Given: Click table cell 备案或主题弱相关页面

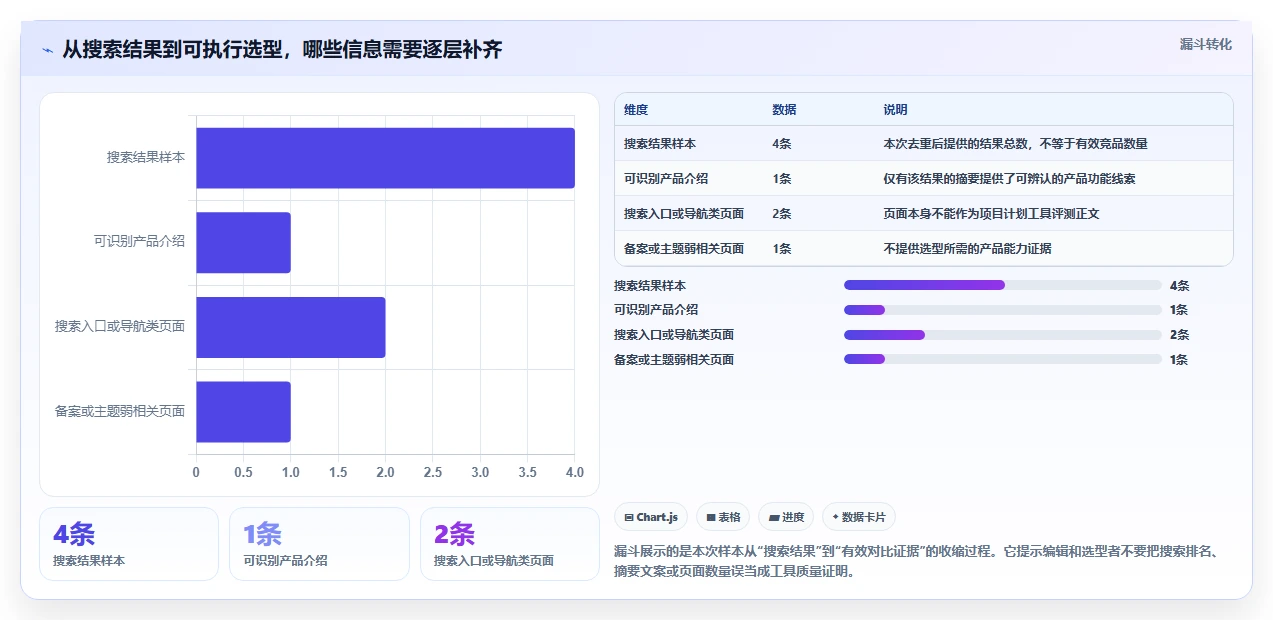Looking at the screenshot, I should tap(684, 248).
